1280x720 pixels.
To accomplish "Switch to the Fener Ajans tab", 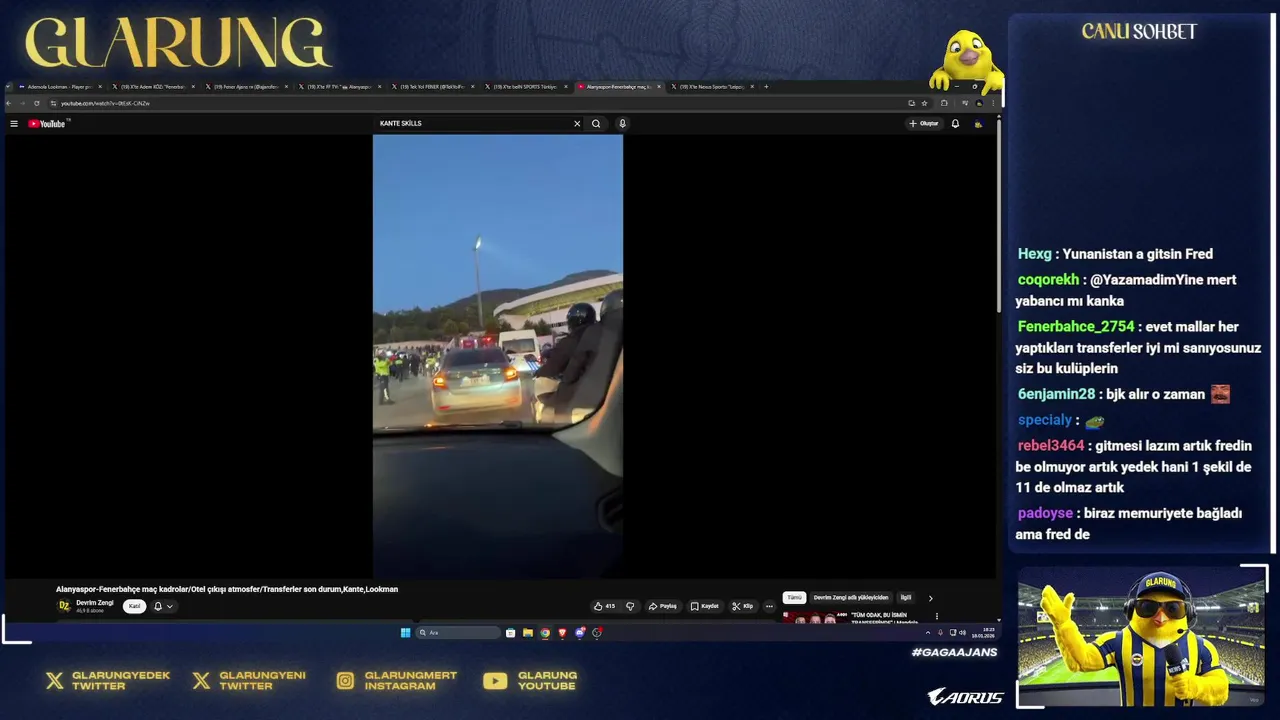I will pos(245,87).
